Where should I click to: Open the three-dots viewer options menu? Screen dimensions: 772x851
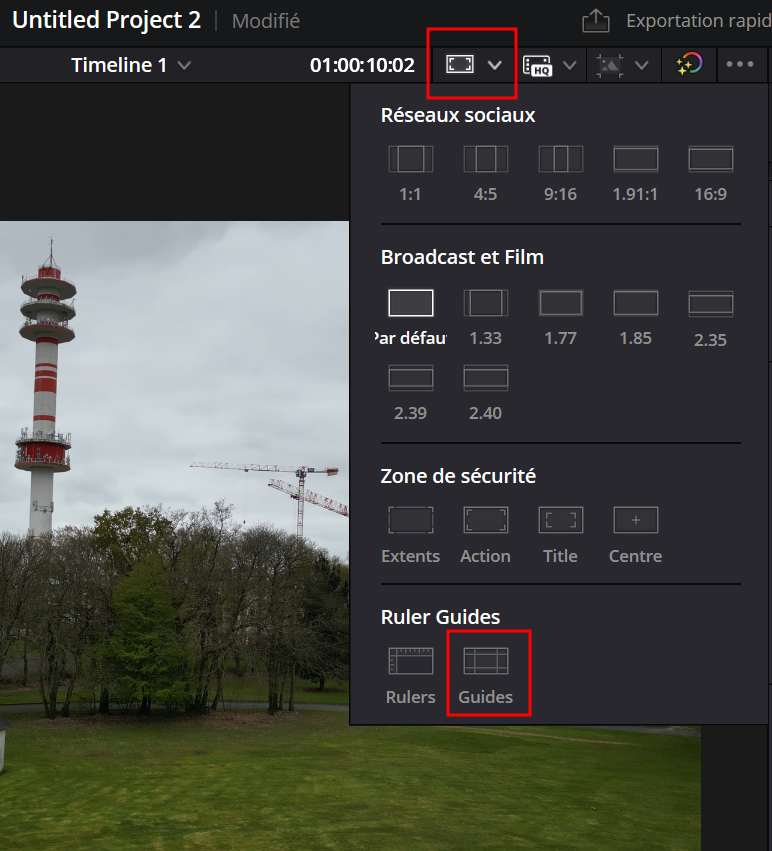[x=740, y=64]
